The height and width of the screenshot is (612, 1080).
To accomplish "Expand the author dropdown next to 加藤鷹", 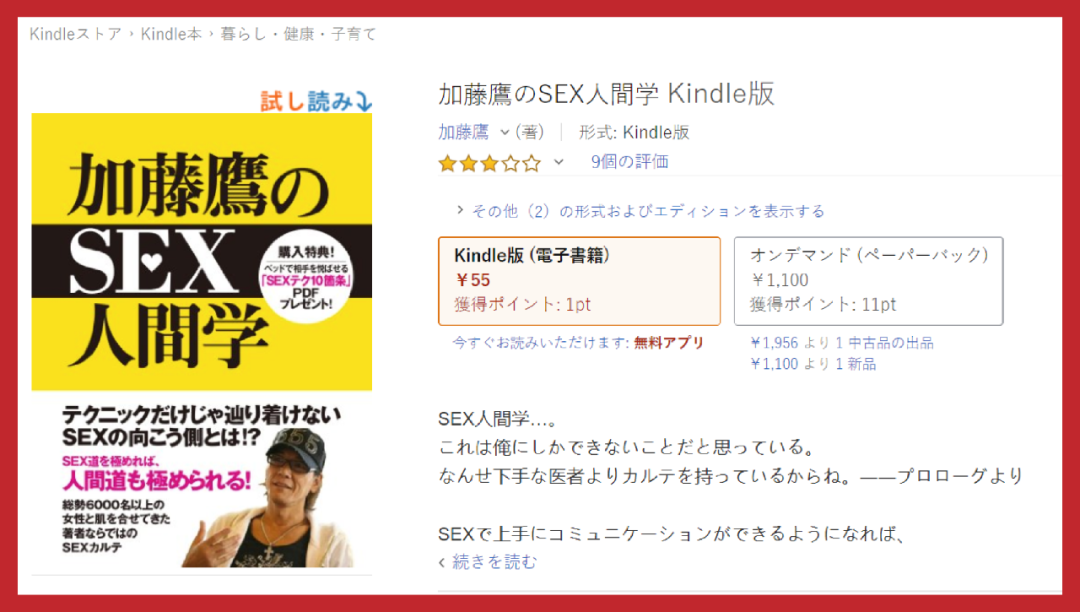I will tap(504, 132).
